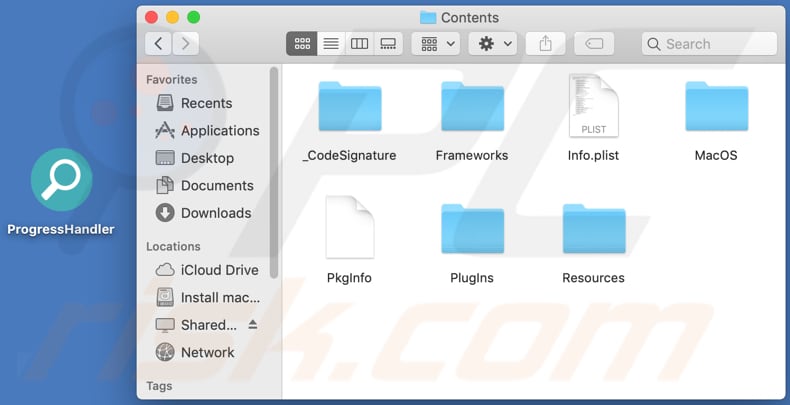Viewport: 790px width, 405px height.
Task: Select the PkgInfo file icon
Action: point(350,227)
